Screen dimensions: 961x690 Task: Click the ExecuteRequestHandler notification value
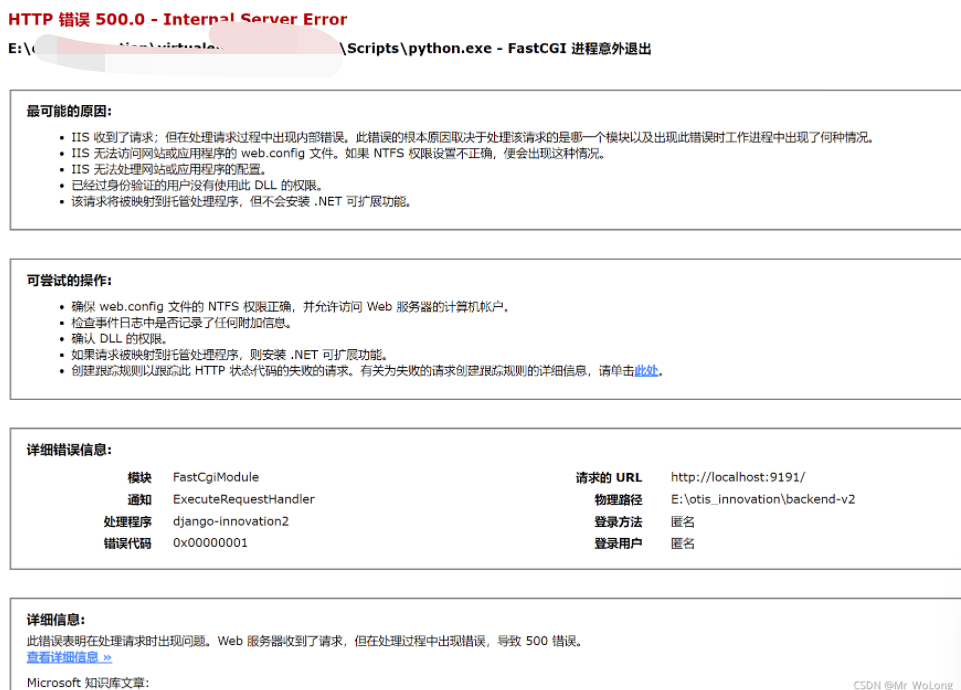[243, 499]
